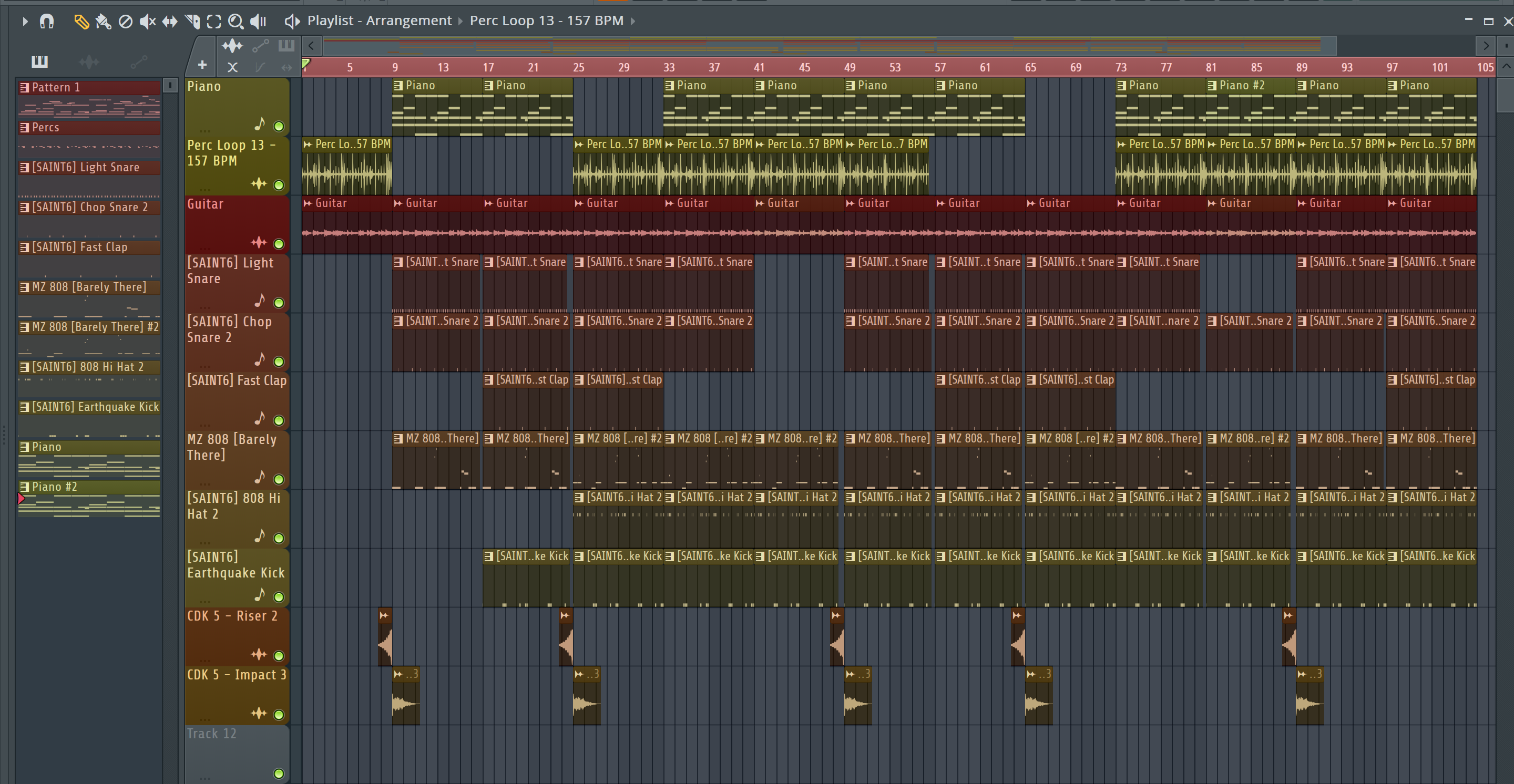1514x784 pixels.
Task: Expand arrow after Perc Loop 13 - 157 BPM
Action: tap(633, 22)
